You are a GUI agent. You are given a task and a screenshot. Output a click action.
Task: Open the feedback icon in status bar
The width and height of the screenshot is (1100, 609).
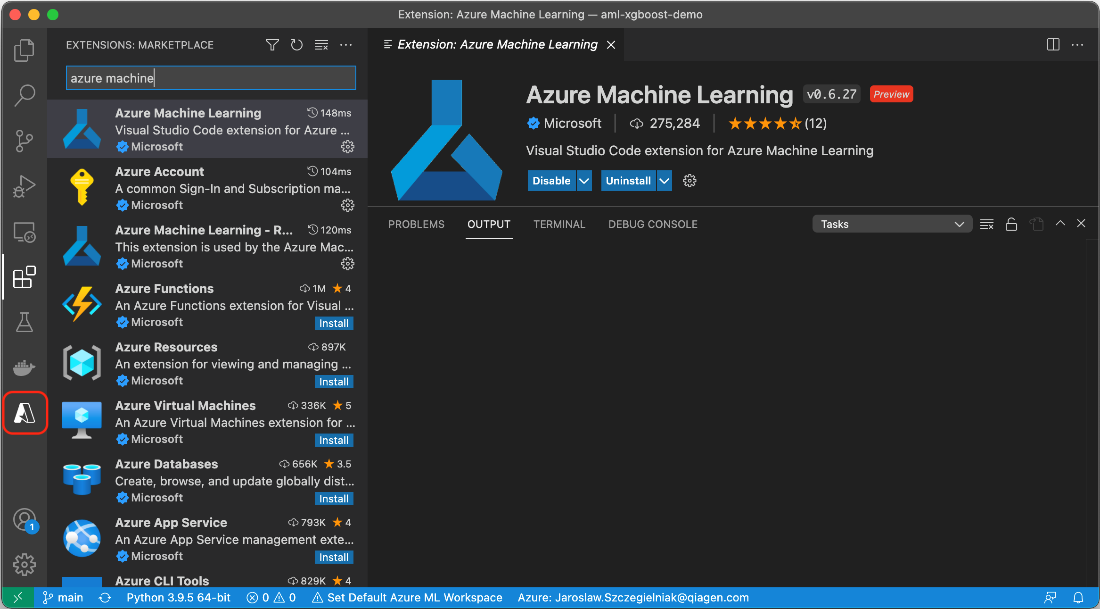click(x=1050, y=598)
